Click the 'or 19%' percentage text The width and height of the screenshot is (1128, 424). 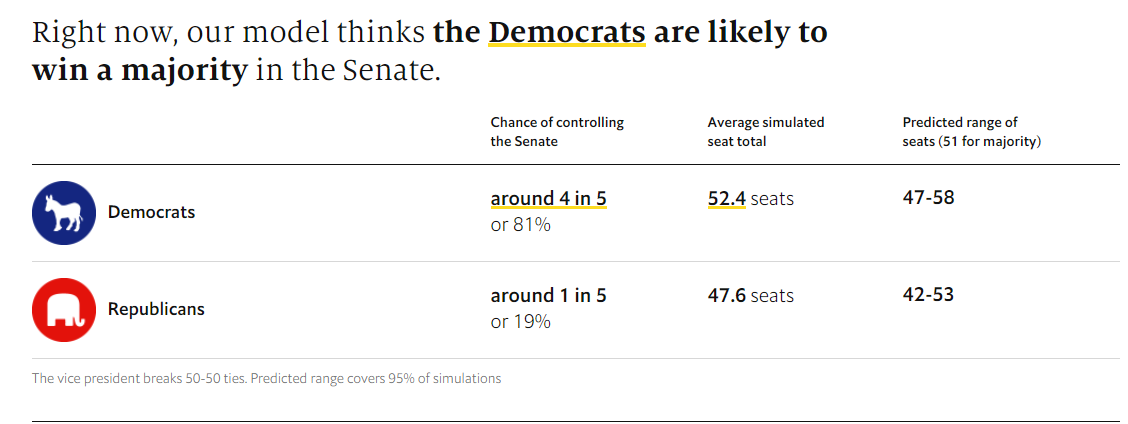click(520, 322)
